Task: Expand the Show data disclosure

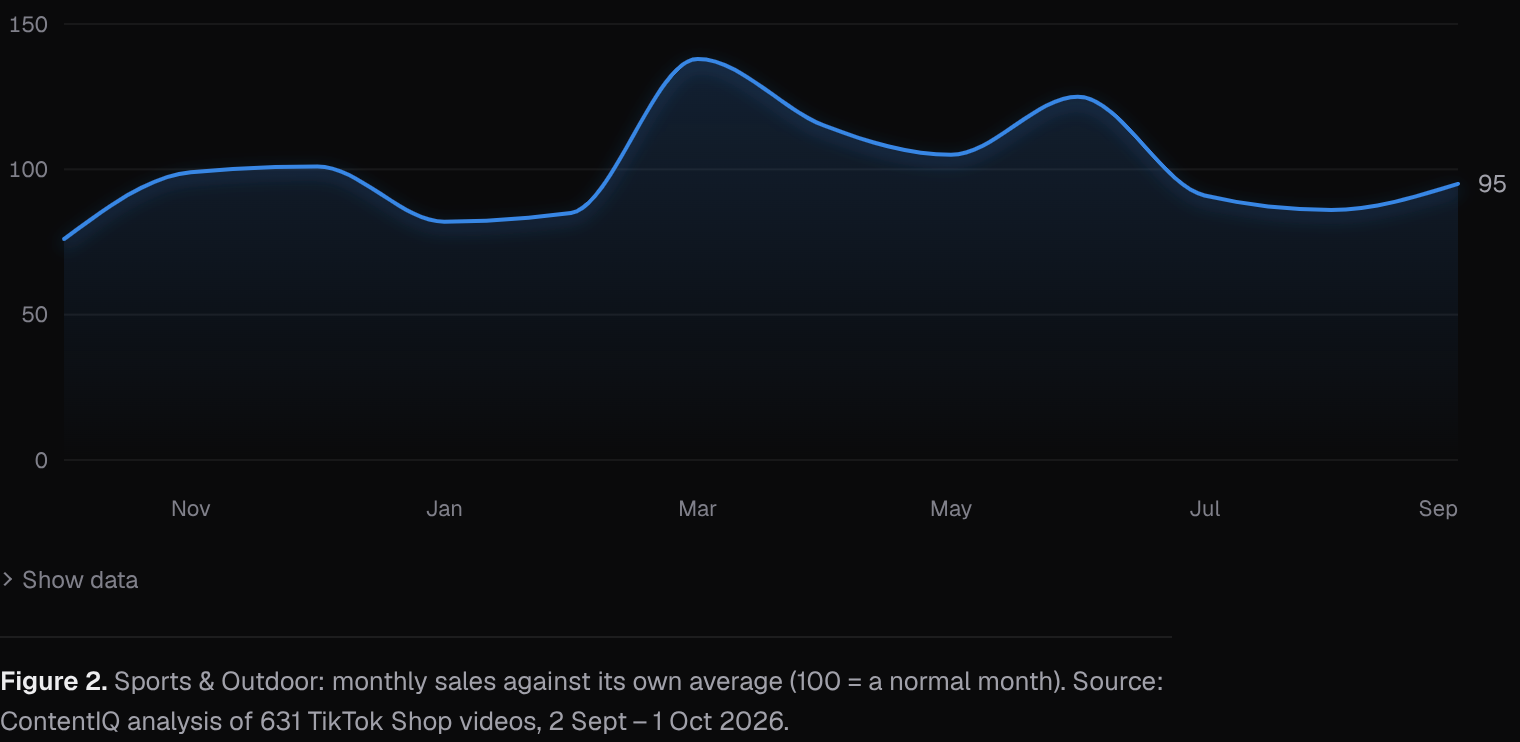Action: click(x=70, y=580)
